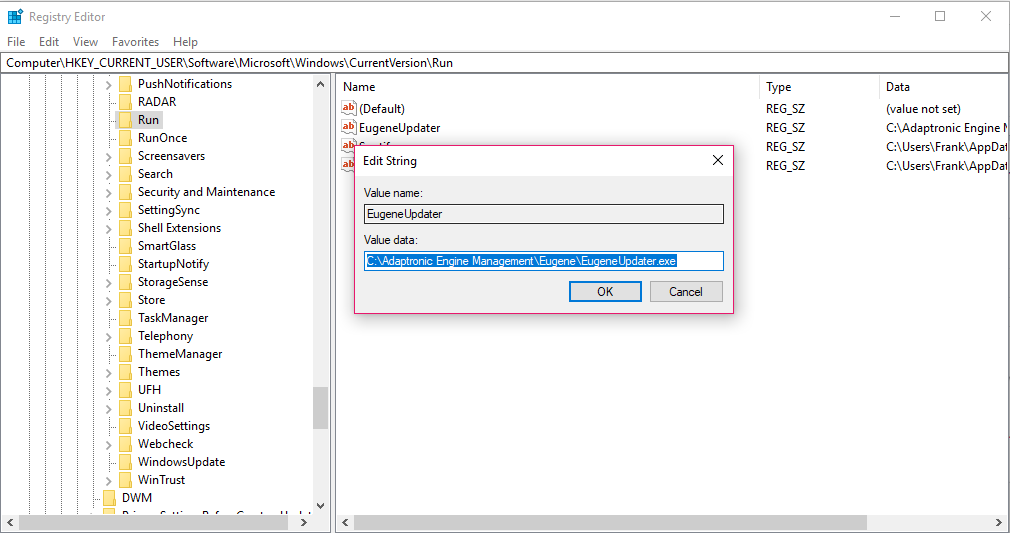Expand the PushNotifications key
The width and height of the screenshot is (1010, 533).
click(109, 84)
